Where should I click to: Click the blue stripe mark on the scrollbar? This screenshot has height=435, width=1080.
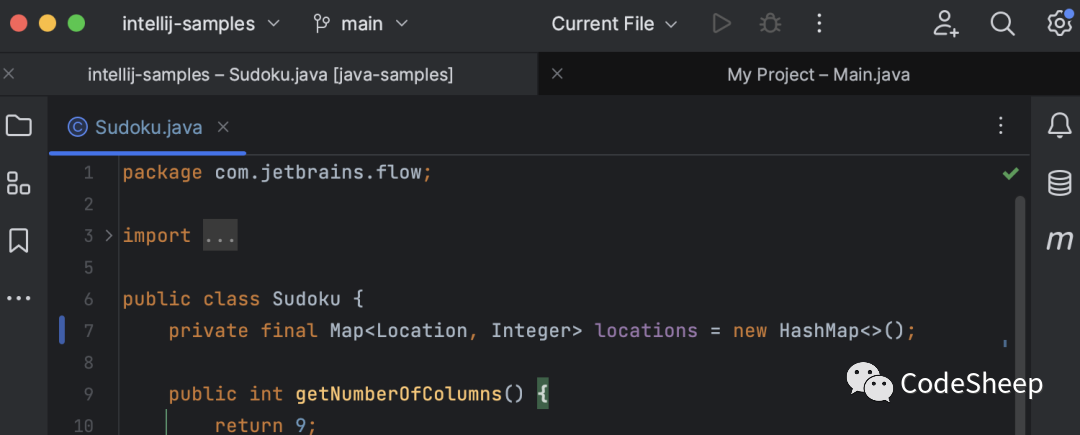coord(1005,343)
